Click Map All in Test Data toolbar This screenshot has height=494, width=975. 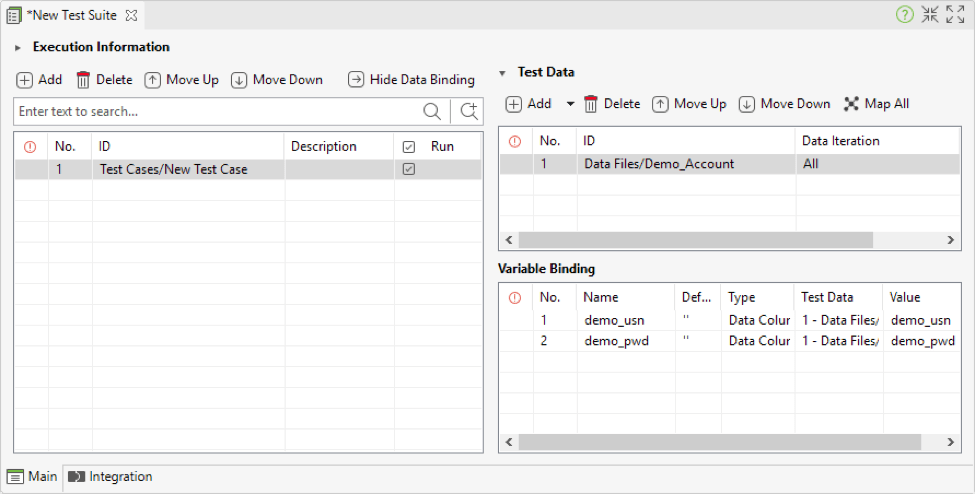pyautogui.click(x=877, y=104)
